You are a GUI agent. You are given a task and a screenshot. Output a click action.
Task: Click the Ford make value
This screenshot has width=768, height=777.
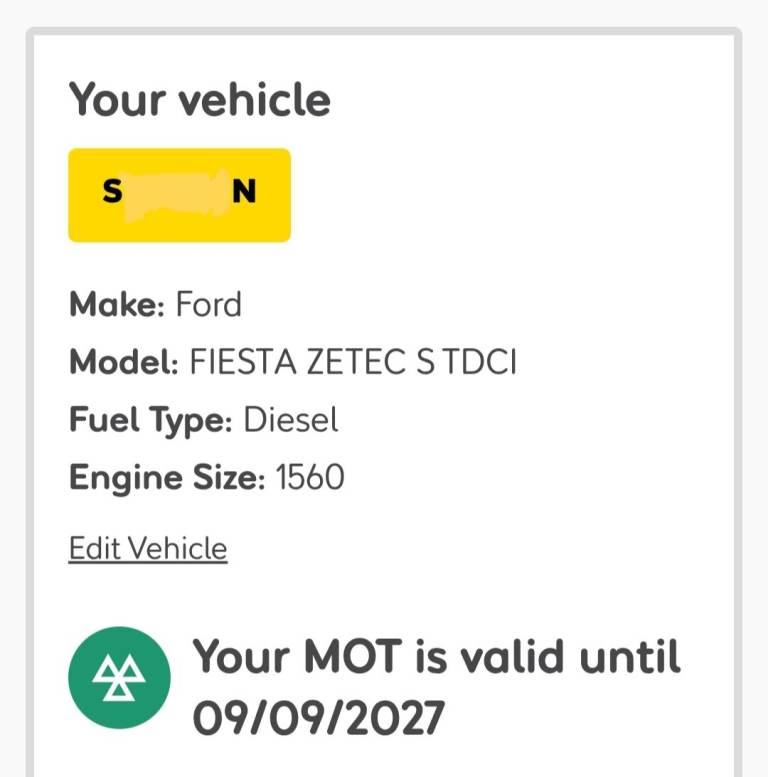pyautogui.click(x=209, y=304)
